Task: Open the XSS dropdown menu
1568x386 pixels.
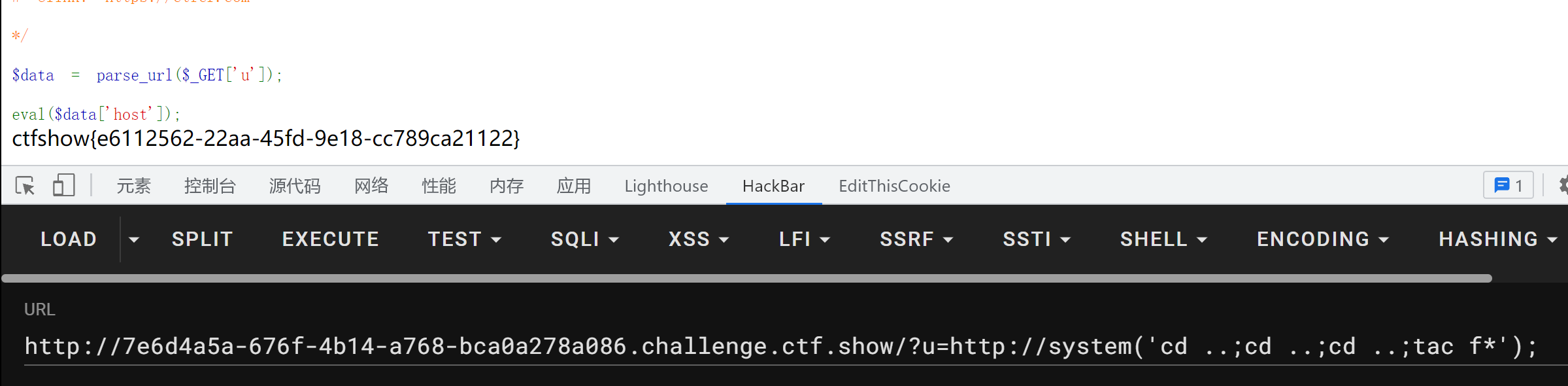Action: [x=699, y=239]
